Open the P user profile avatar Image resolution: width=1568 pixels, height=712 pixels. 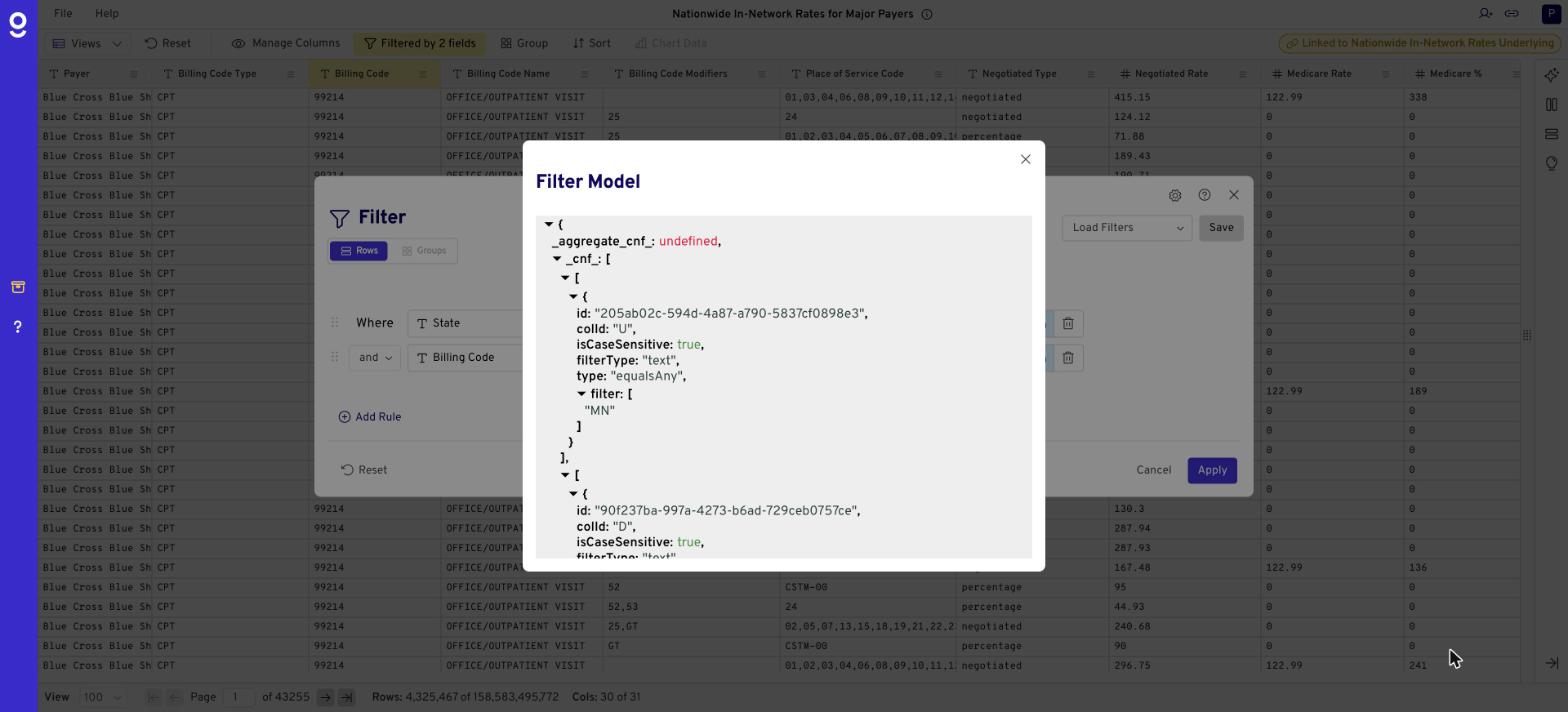tap(1549, 14)
